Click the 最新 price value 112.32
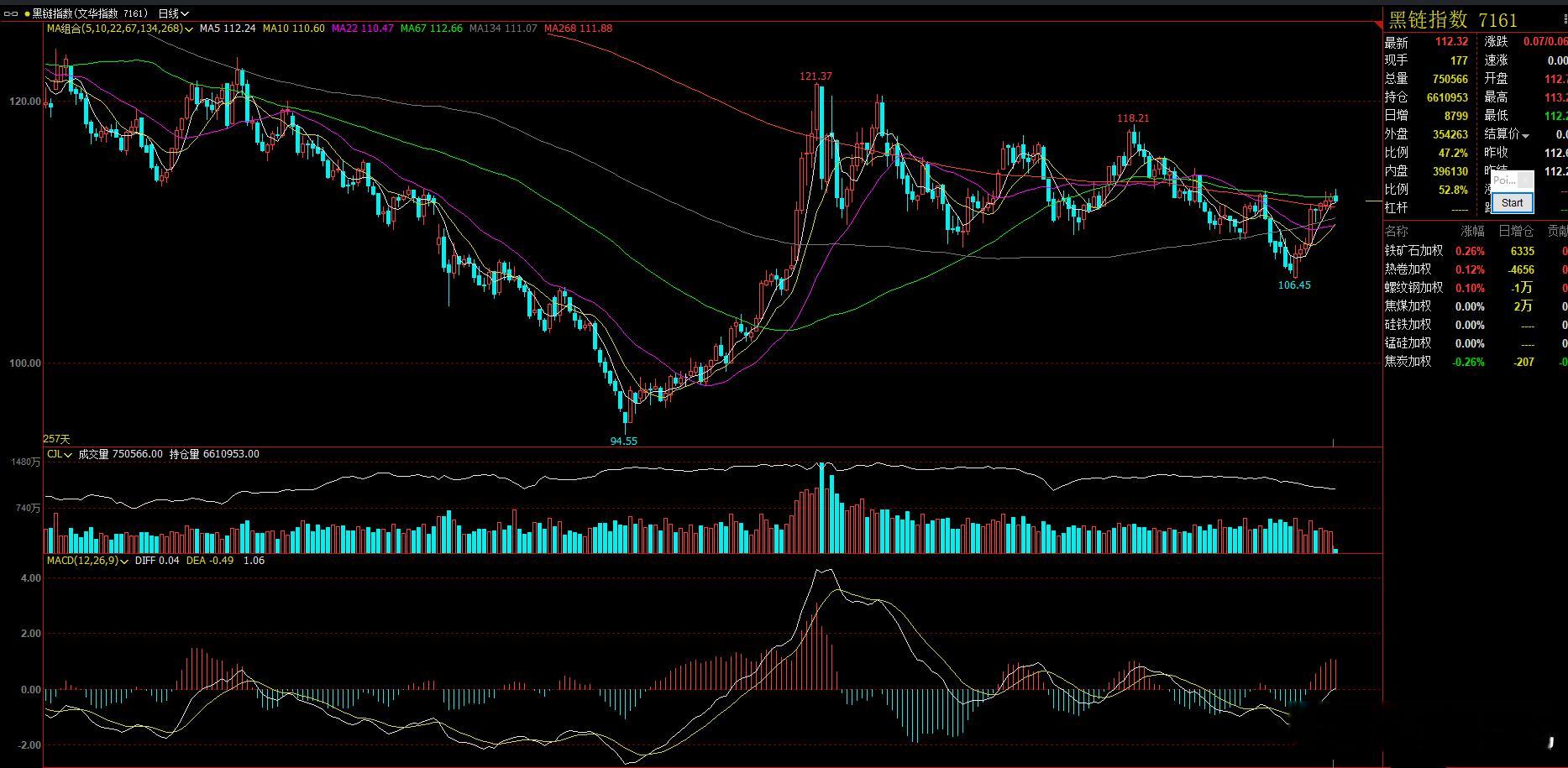The height and width of the screenshot is (768, 1568). (x=1451, y=42)
